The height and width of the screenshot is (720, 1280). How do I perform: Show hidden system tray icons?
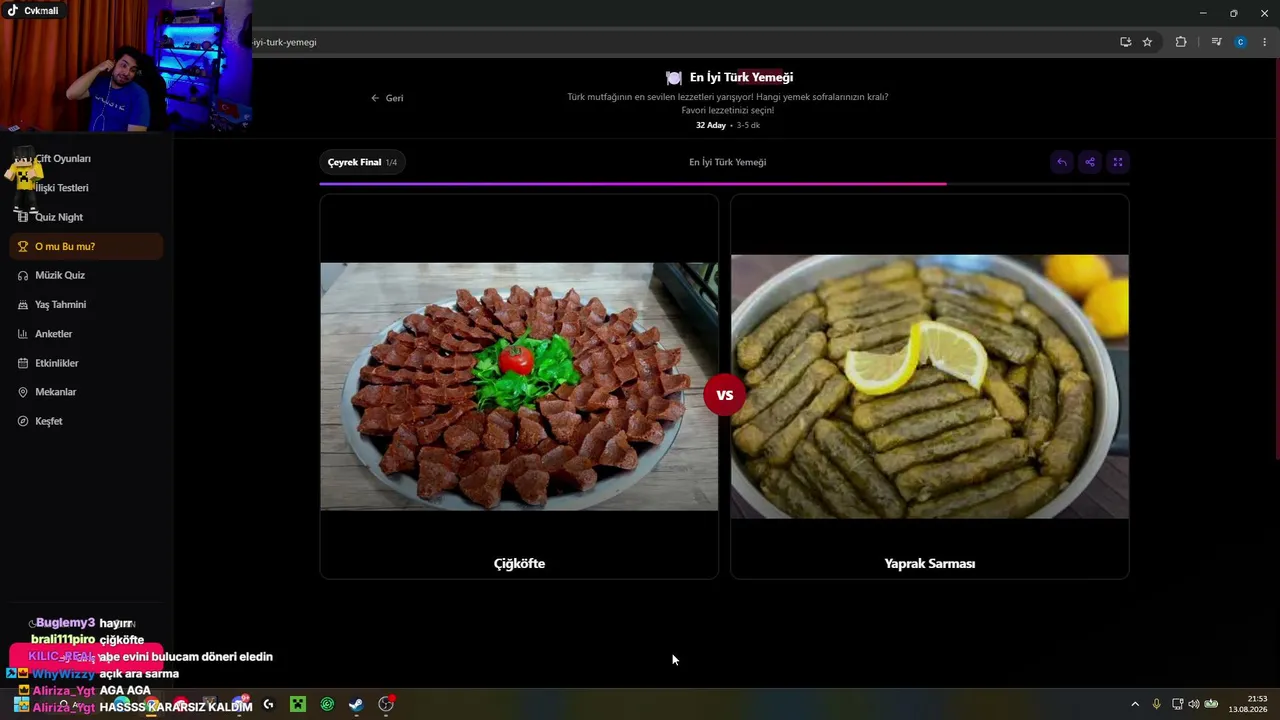point(1135,704)
